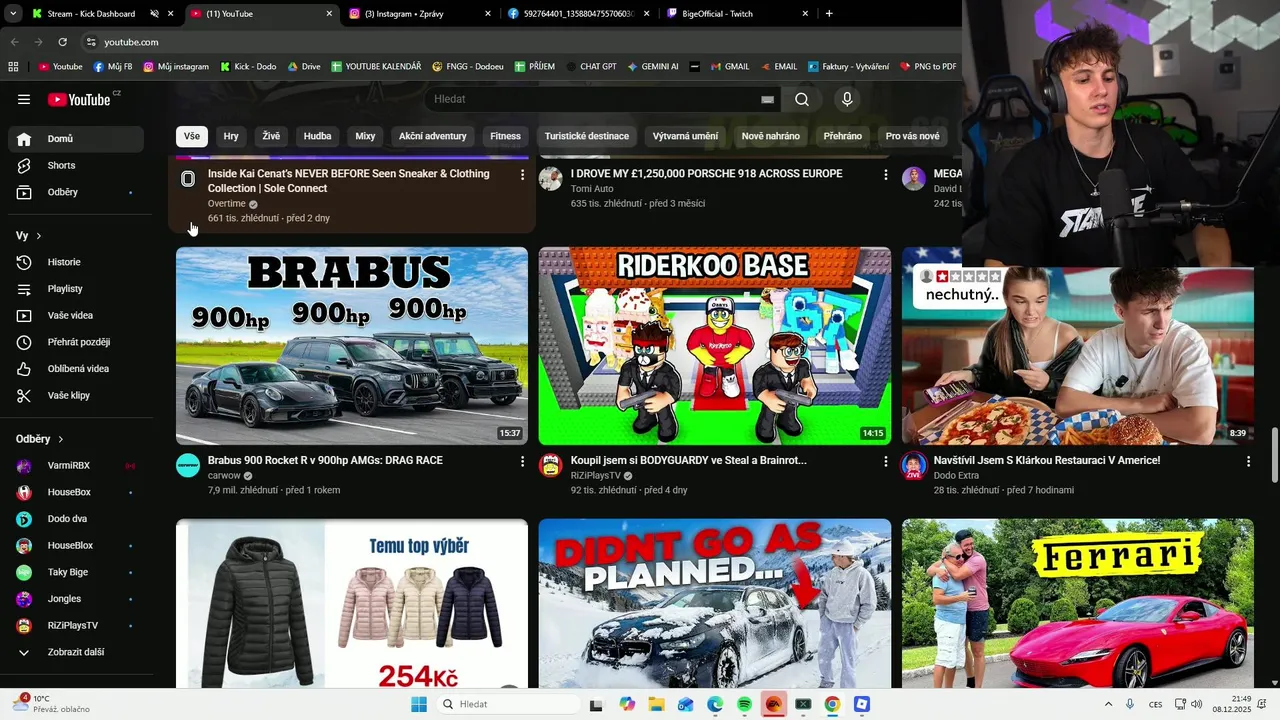Viewport: 1280px width, 720px height.
Task: Click the search magnifier button
Action: 802,99
